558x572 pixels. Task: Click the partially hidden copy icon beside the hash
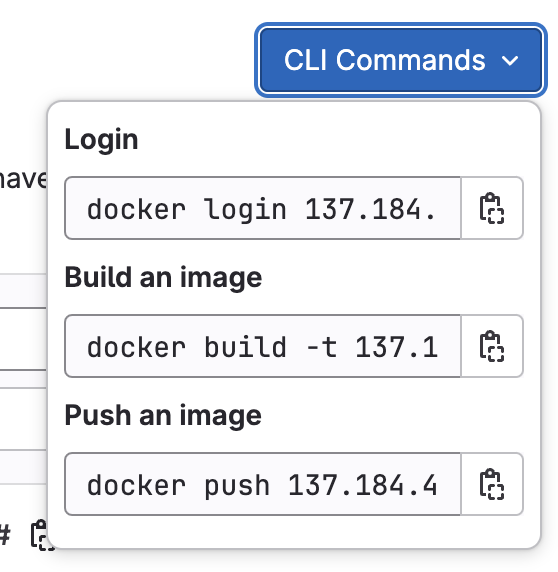click(x=39, y=535)
